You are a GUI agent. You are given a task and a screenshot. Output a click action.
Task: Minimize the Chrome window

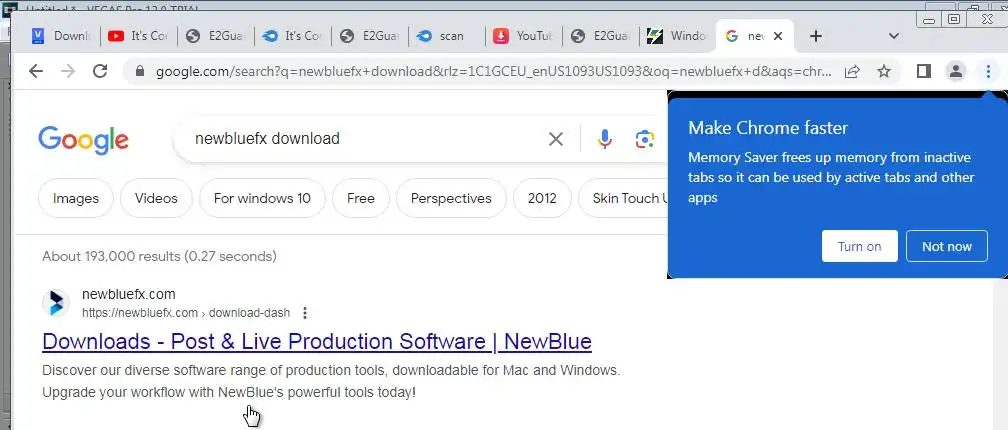point(928,19)
